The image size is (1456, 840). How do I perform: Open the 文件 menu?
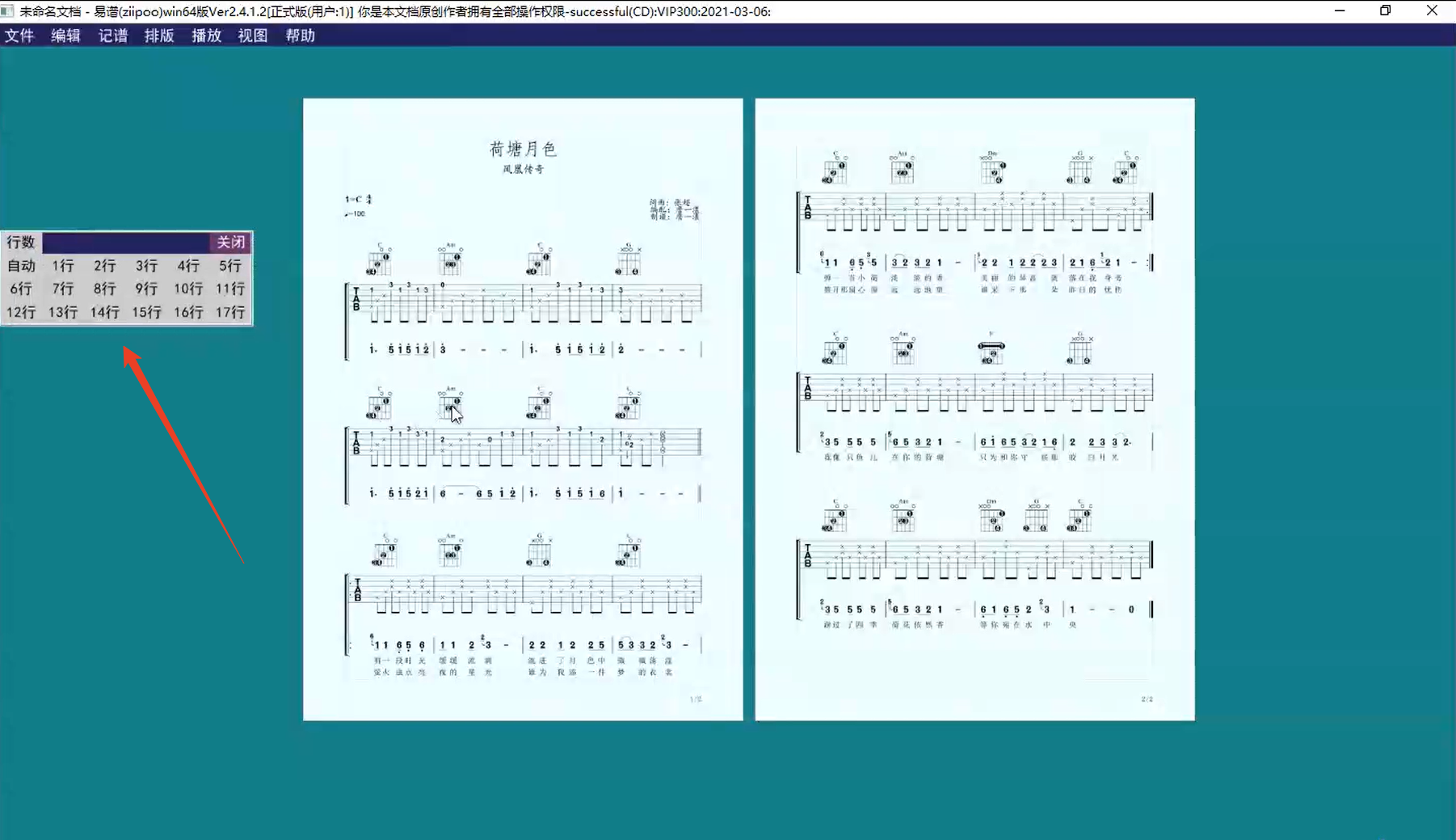click(19, 36)
